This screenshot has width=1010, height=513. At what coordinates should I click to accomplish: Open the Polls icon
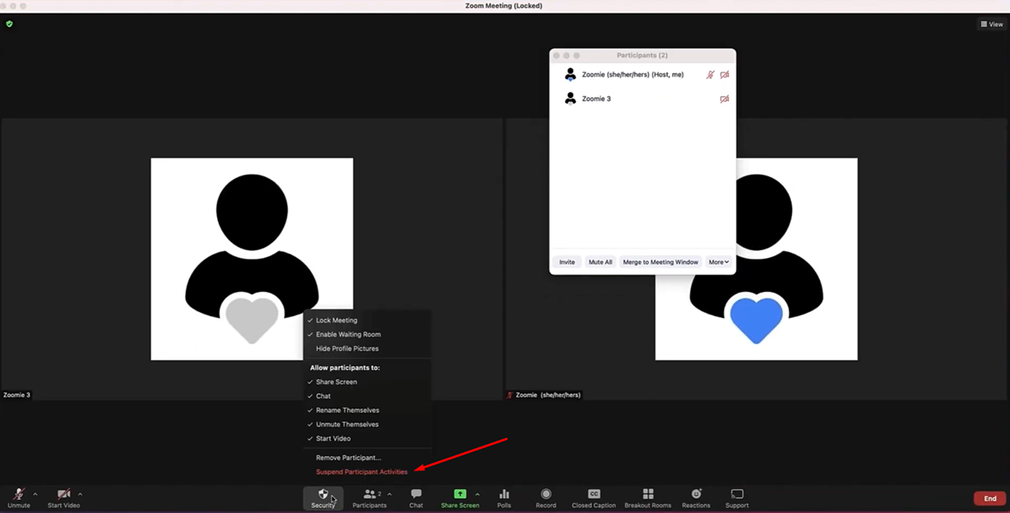click(x=504, y=494)
